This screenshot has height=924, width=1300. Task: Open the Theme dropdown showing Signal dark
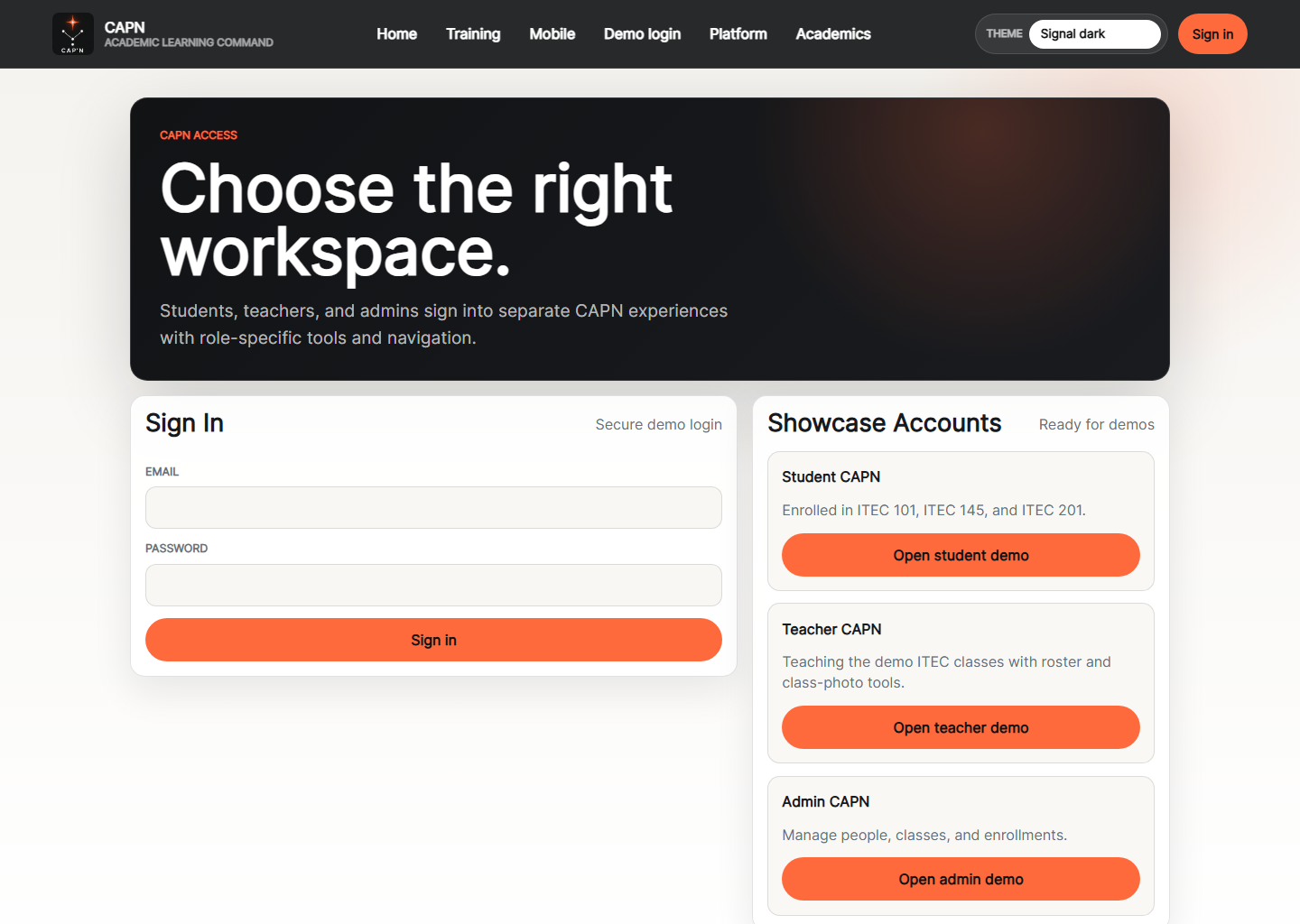[x=1094, y=34]
